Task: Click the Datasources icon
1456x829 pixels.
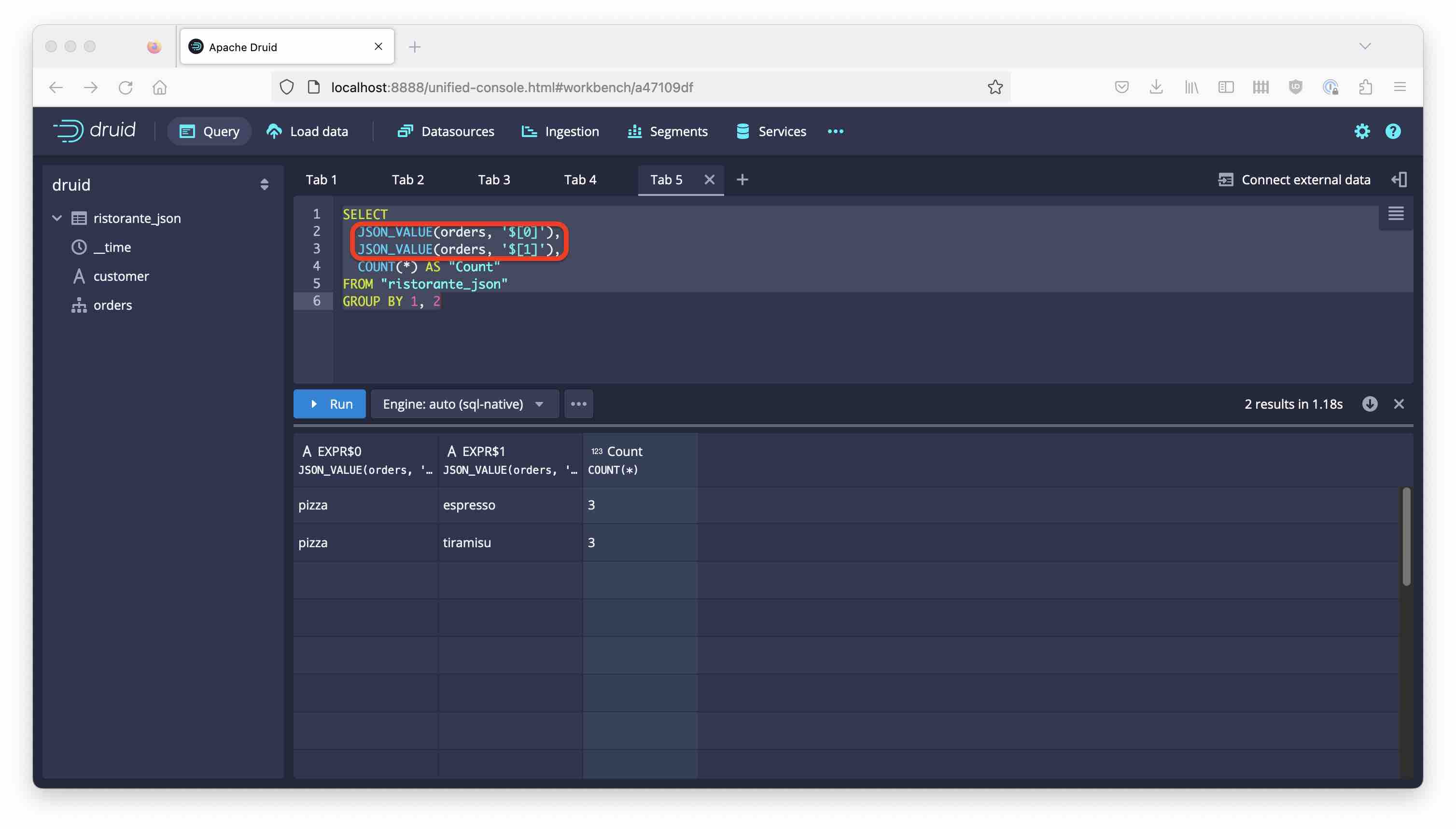Action: click(x=405, y=131)
